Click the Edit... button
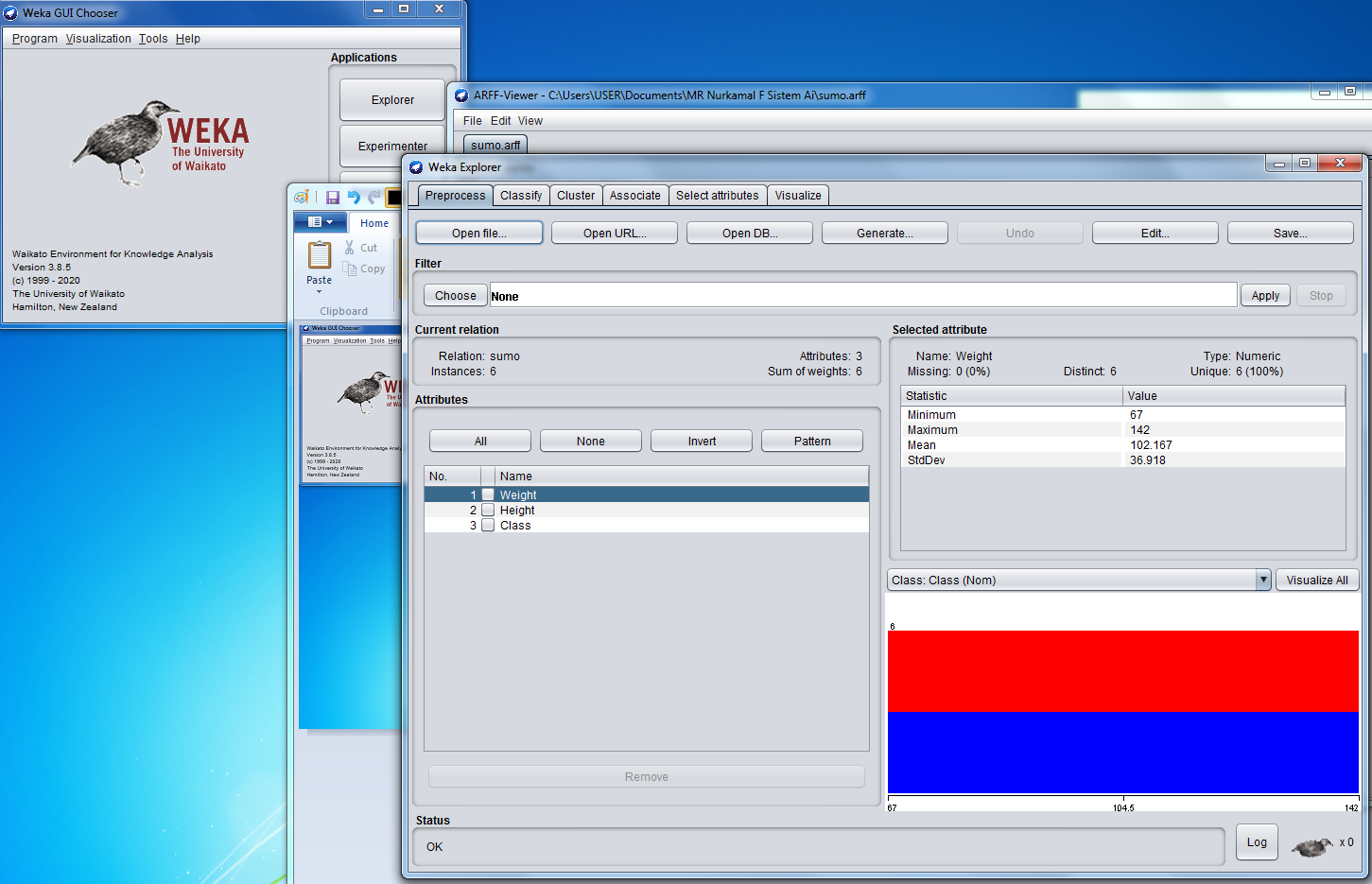The width and height of the screenshot is (1372, 884). [x=1155, y=233]
